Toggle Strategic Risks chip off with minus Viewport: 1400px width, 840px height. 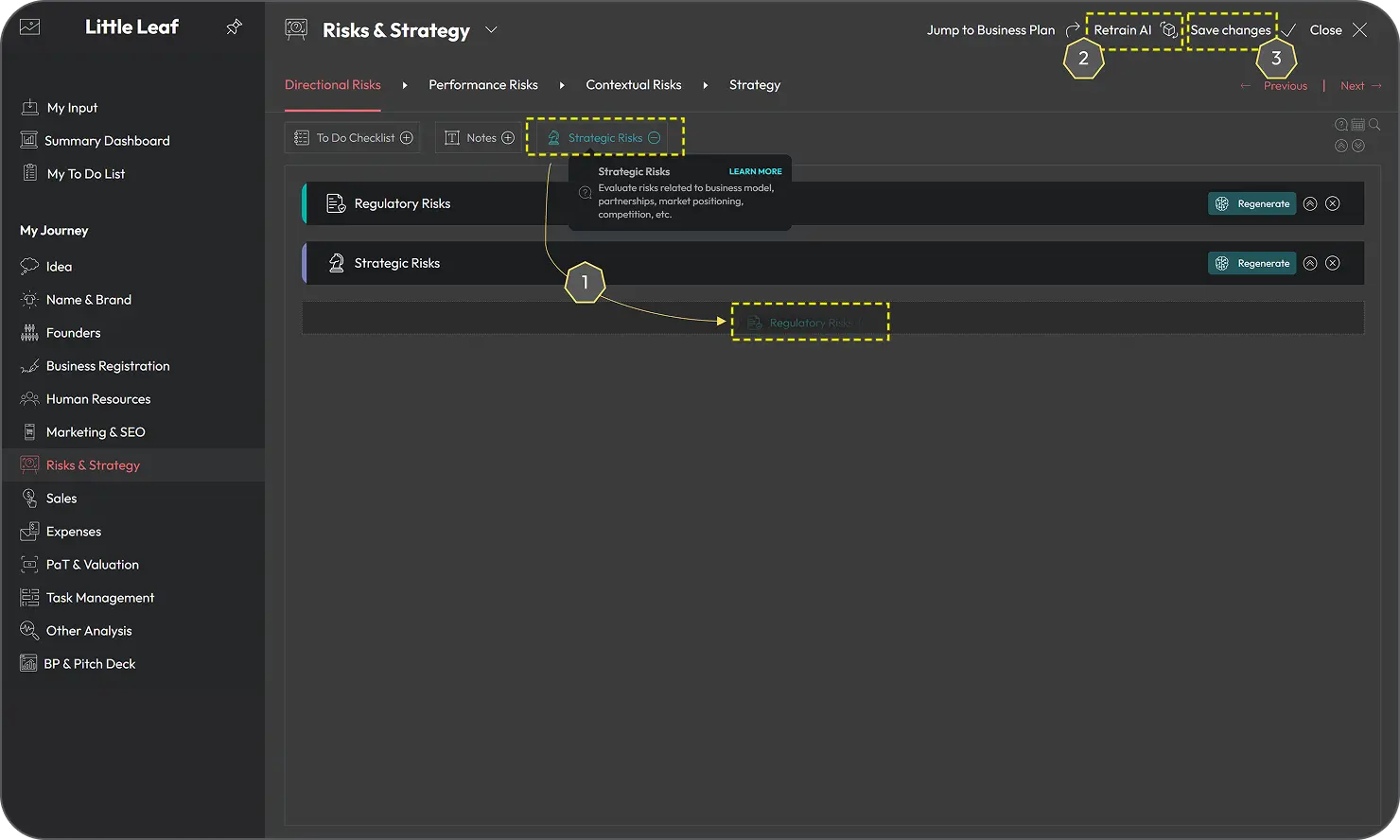pyautogui.click(x=654, y=138)
